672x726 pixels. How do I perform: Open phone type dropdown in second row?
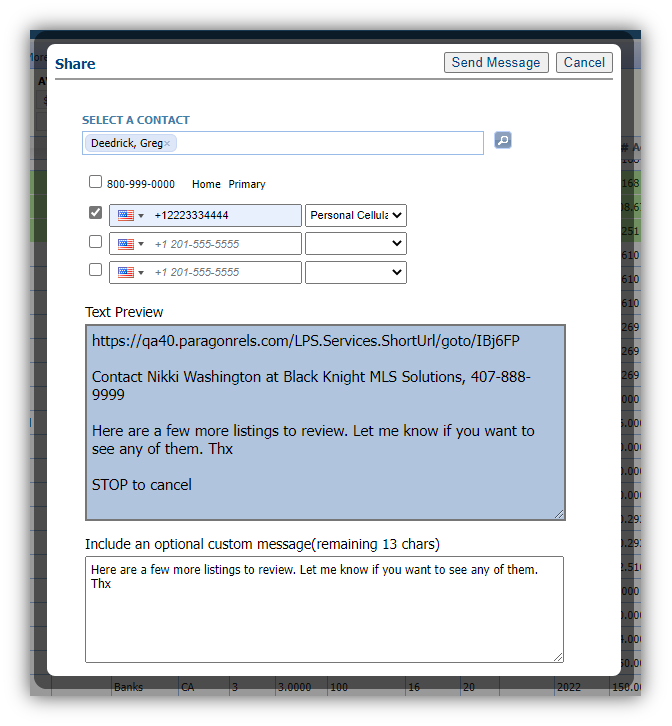[356, 244]
